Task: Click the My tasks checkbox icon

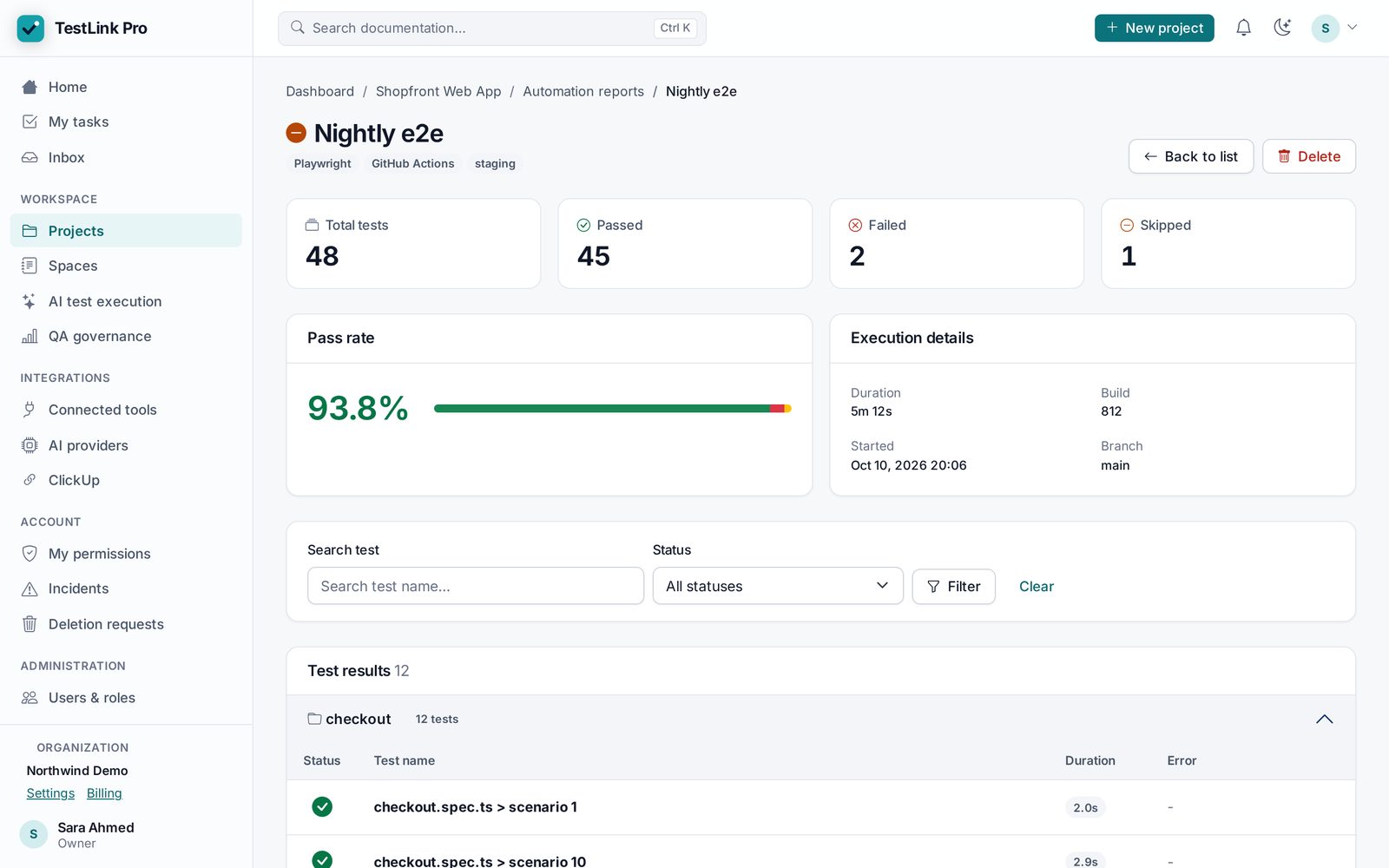Action: (x=30, y=122)
